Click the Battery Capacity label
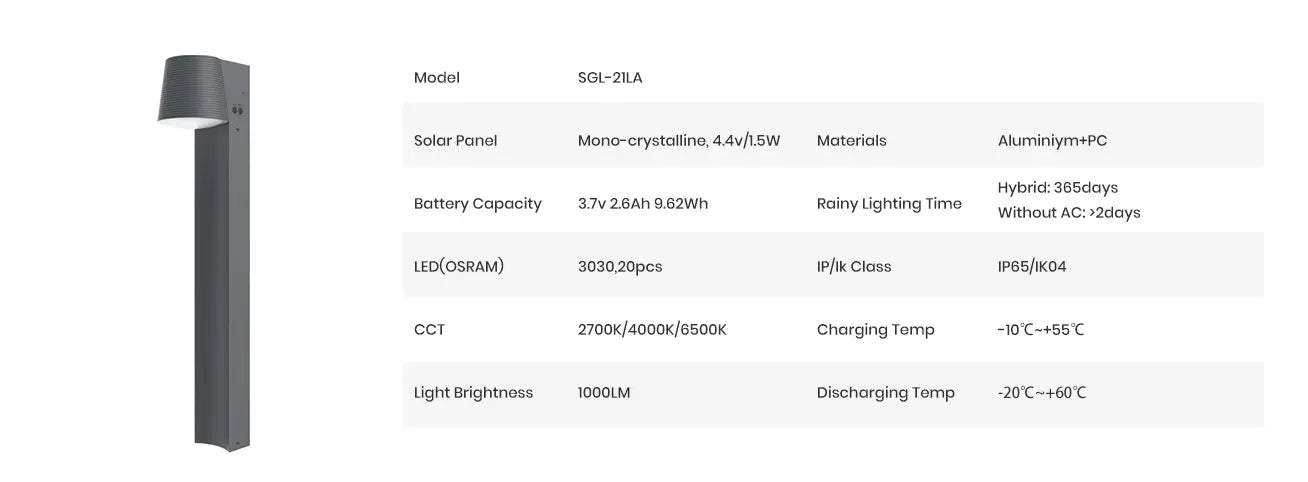 click(477, 204)
